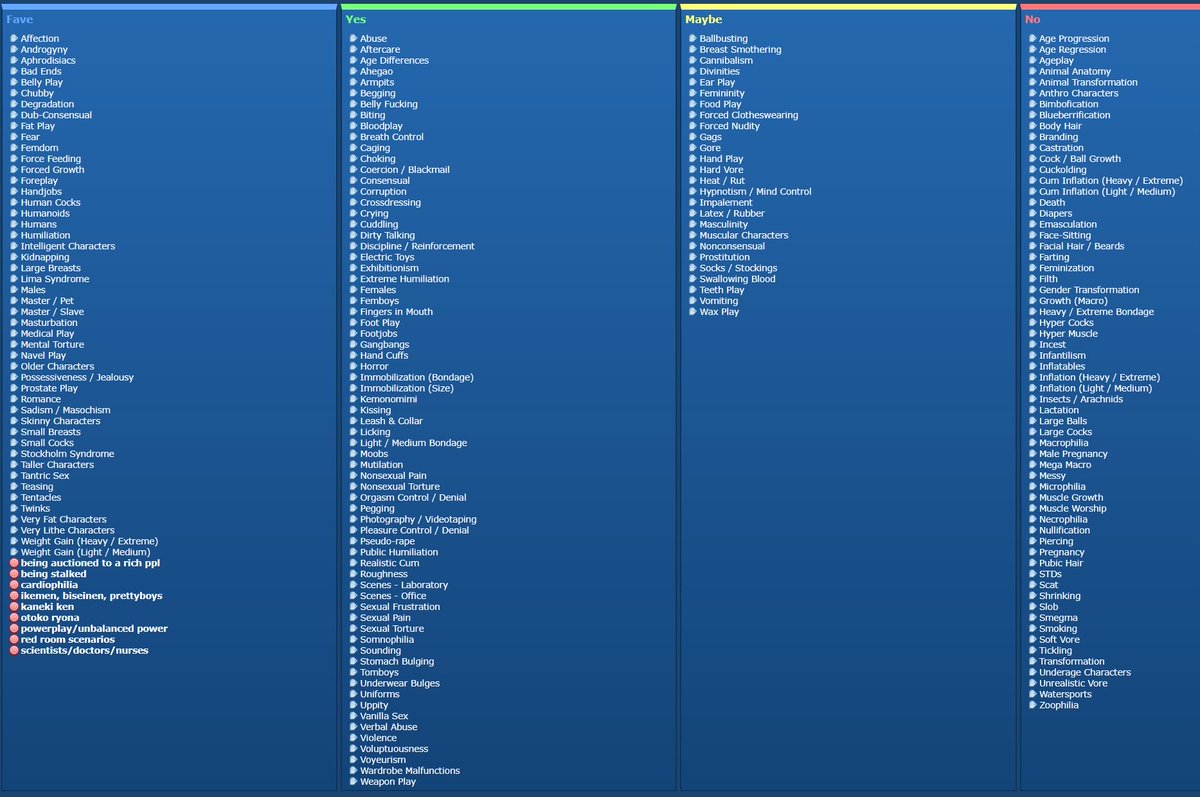Select the Tomboys entry
This screenshot has height=797, width=1200.
pos(379,673)
